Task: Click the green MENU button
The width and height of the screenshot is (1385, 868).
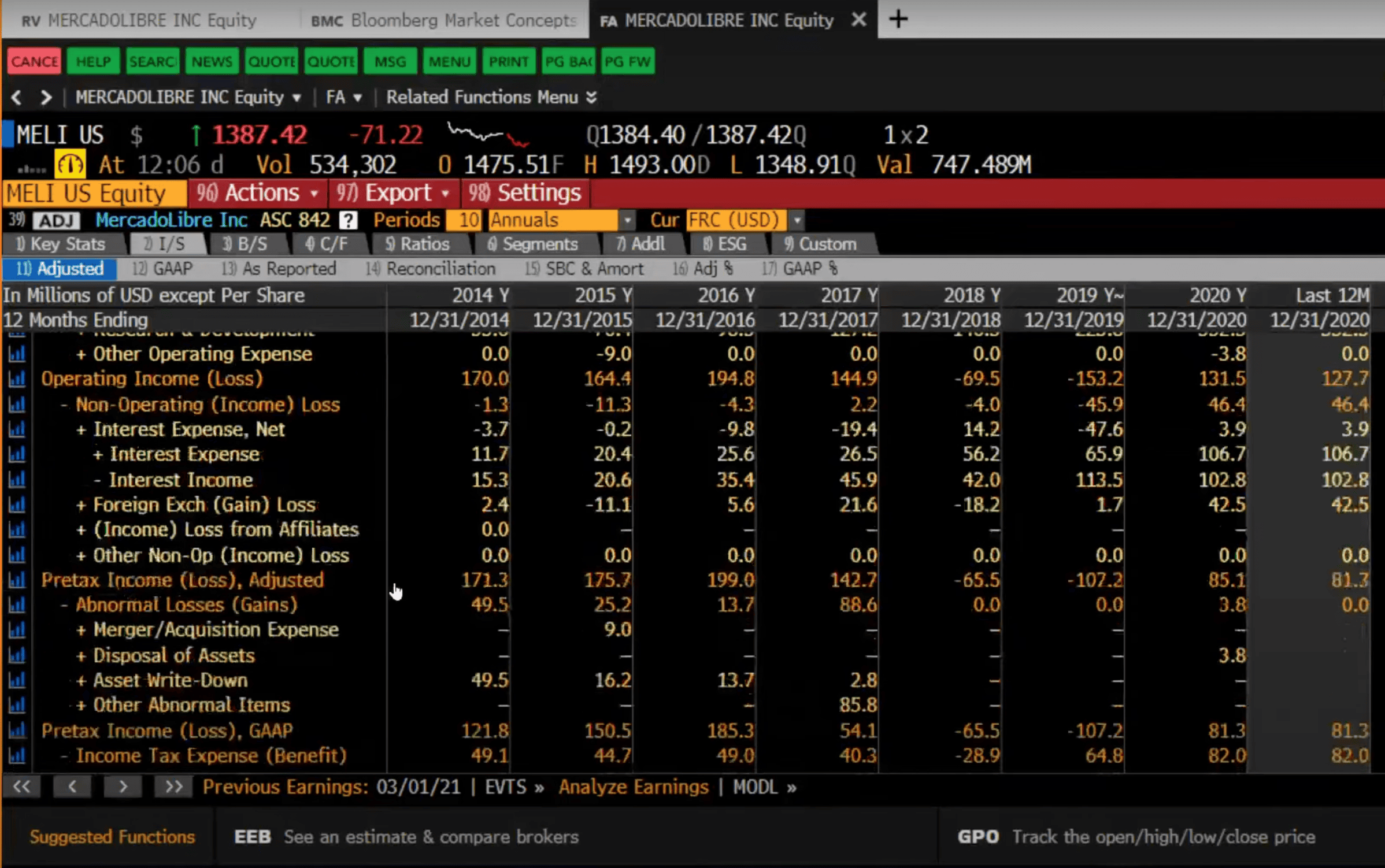Action: [x=449, y=61]
